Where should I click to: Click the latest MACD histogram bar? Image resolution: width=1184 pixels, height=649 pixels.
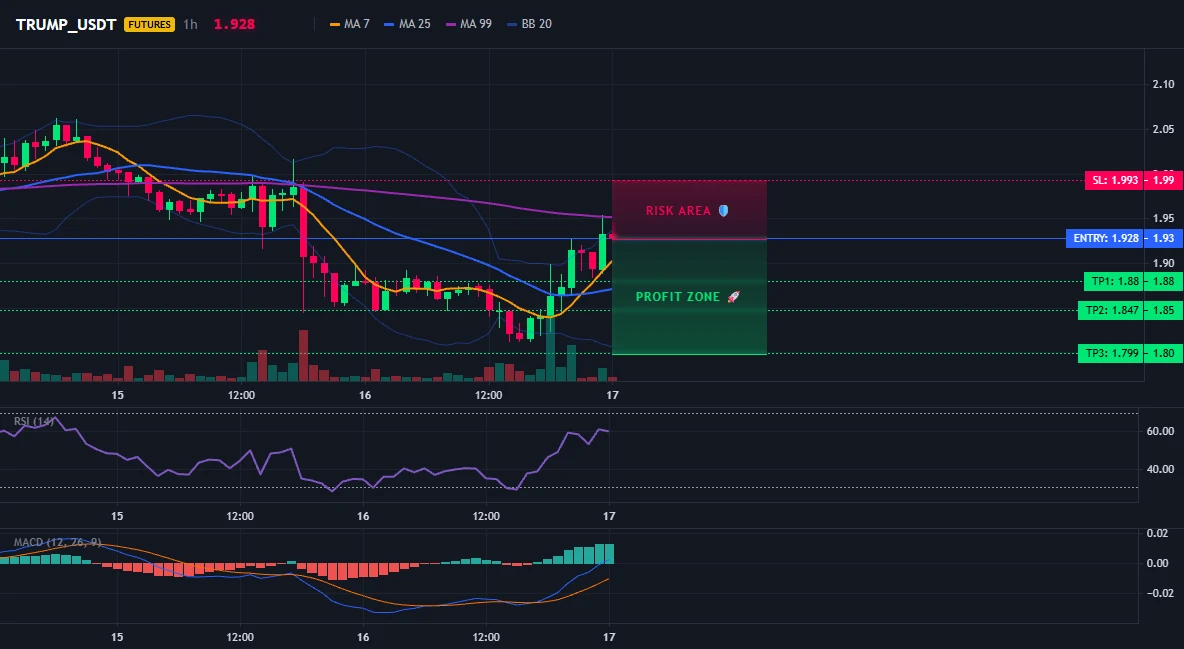point(609,554)
